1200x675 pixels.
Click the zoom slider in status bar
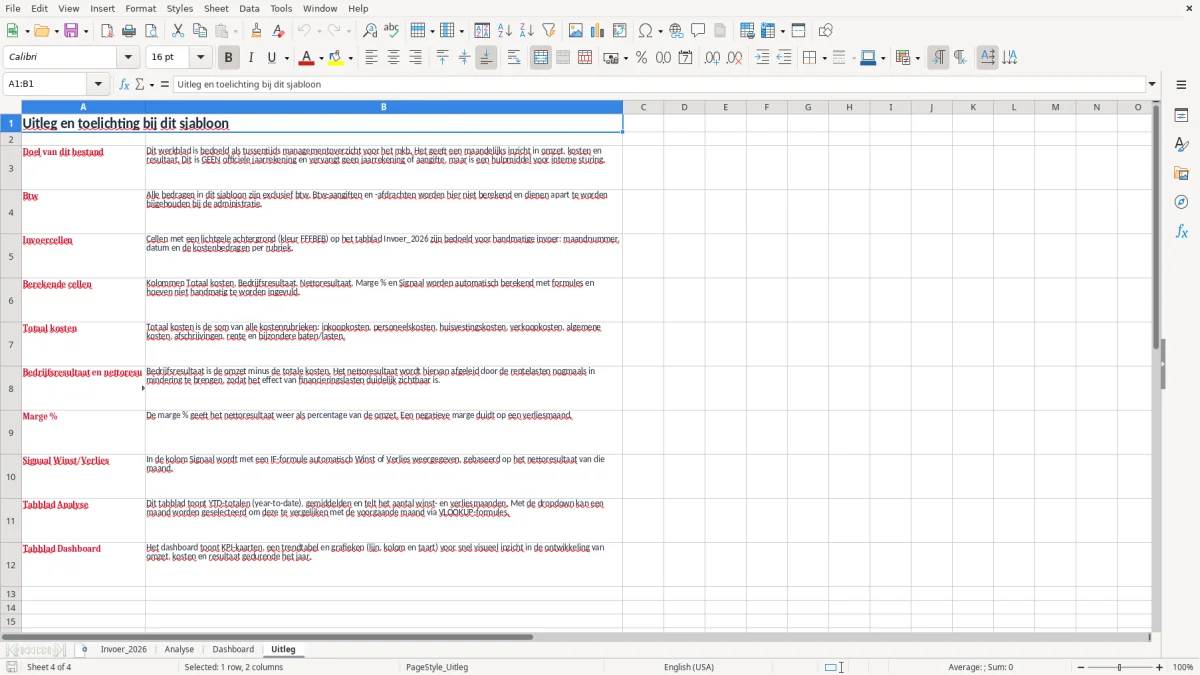click(x=1119, y=667)
